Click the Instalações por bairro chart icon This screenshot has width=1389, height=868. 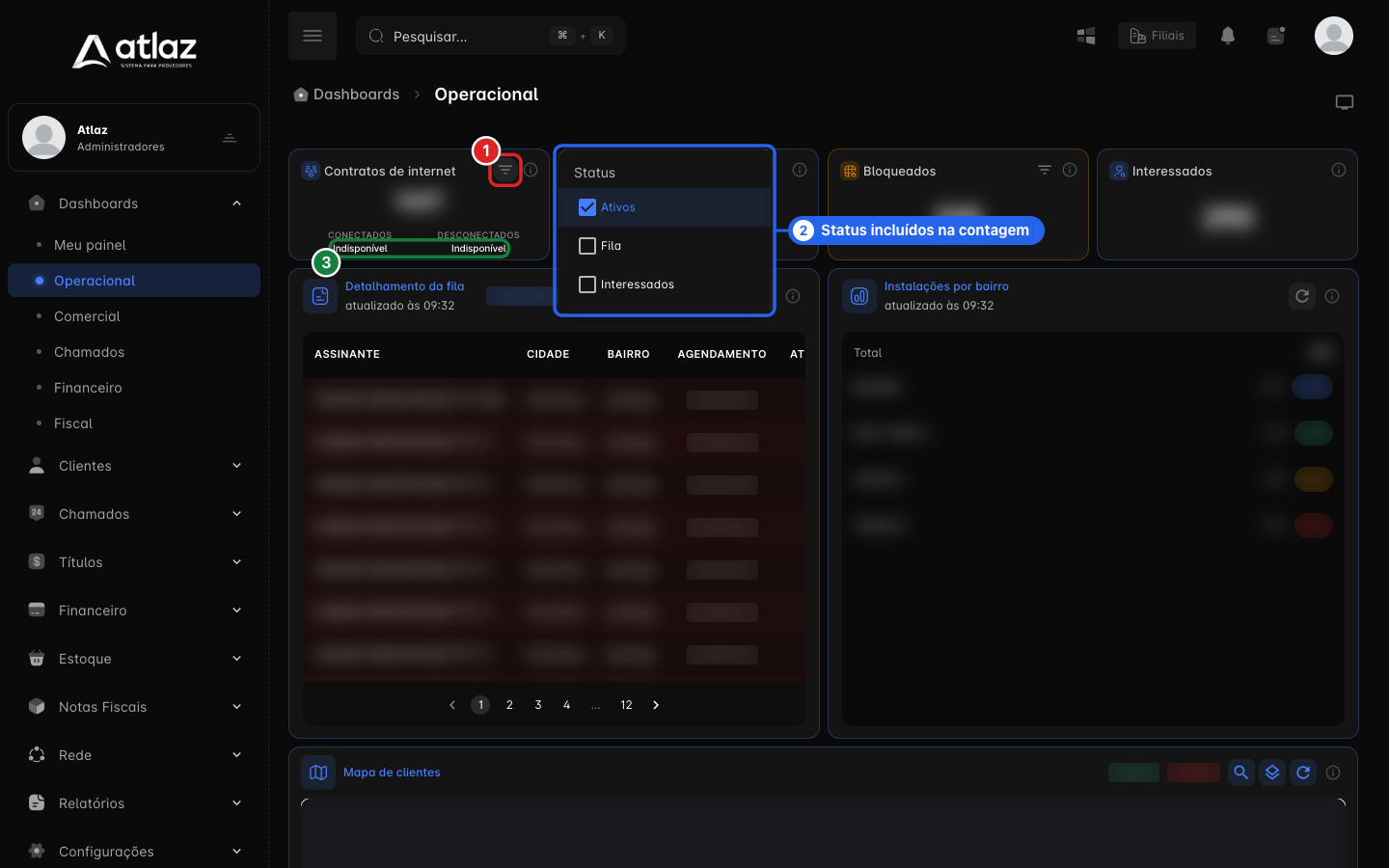pyautogui.click(x=859, y=296)
